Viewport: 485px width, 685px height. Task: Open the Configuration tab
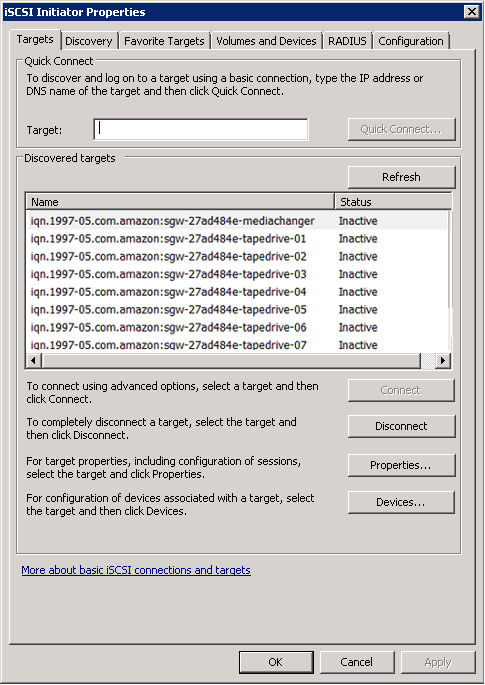[x=411, y=41]
